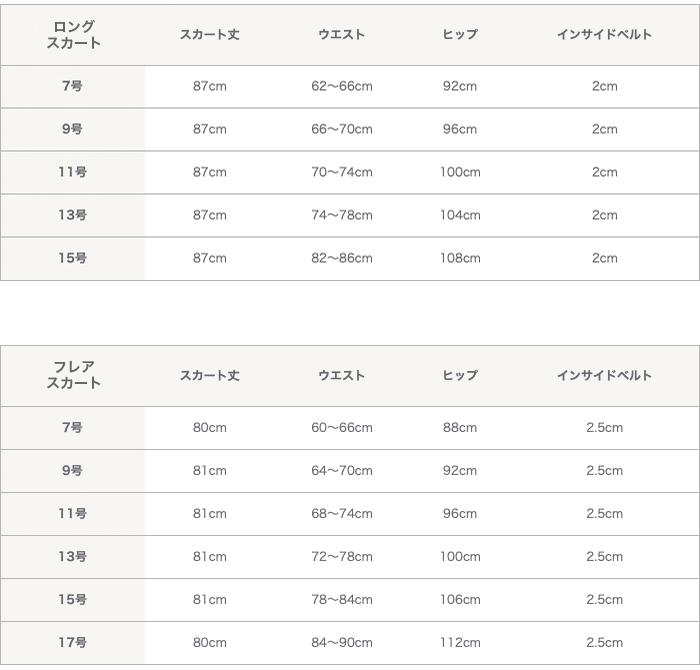Click the ロングスカート table header cell
This screenshot has height=670, width=700.
[73, 35]
